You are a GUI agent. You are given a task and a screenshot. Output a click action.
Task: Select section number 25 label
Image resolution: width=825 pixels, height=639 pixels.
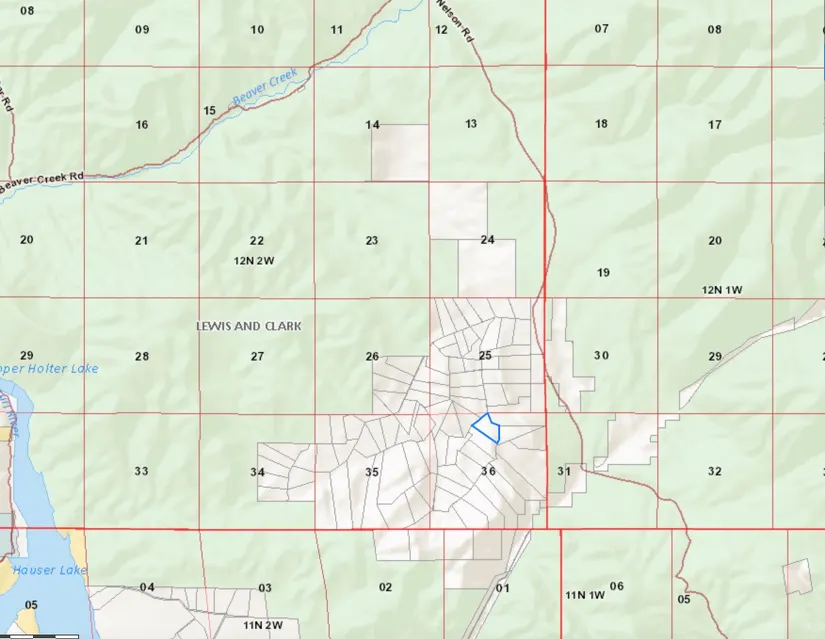pyautogui.click(x=486, y=356)
